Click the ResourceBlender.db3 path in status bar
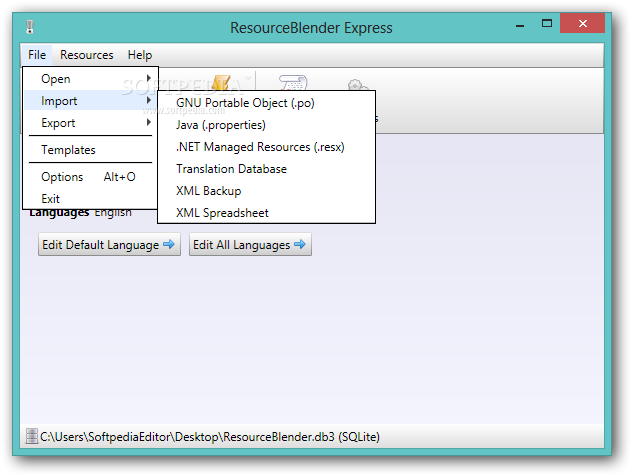Screen dimensions: 632x476 [210, 437]
